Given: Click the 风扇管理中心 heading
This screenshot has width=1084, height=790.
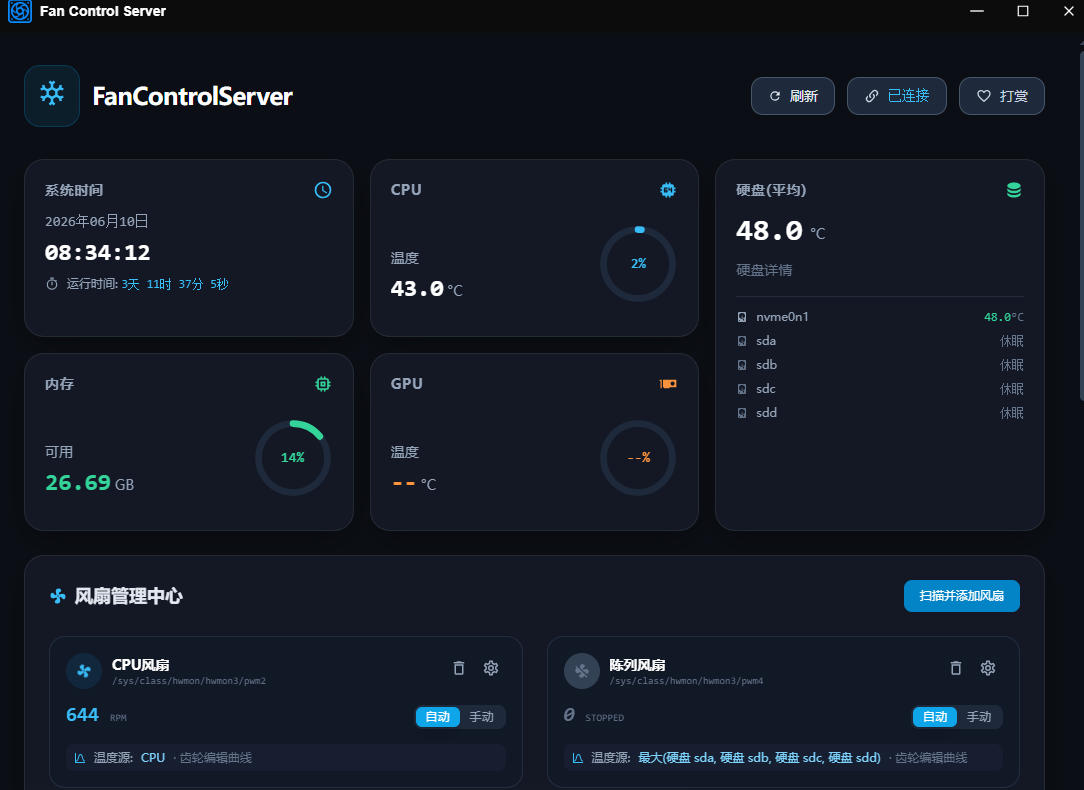Looking at the screenshot, I should click(129, 596).
